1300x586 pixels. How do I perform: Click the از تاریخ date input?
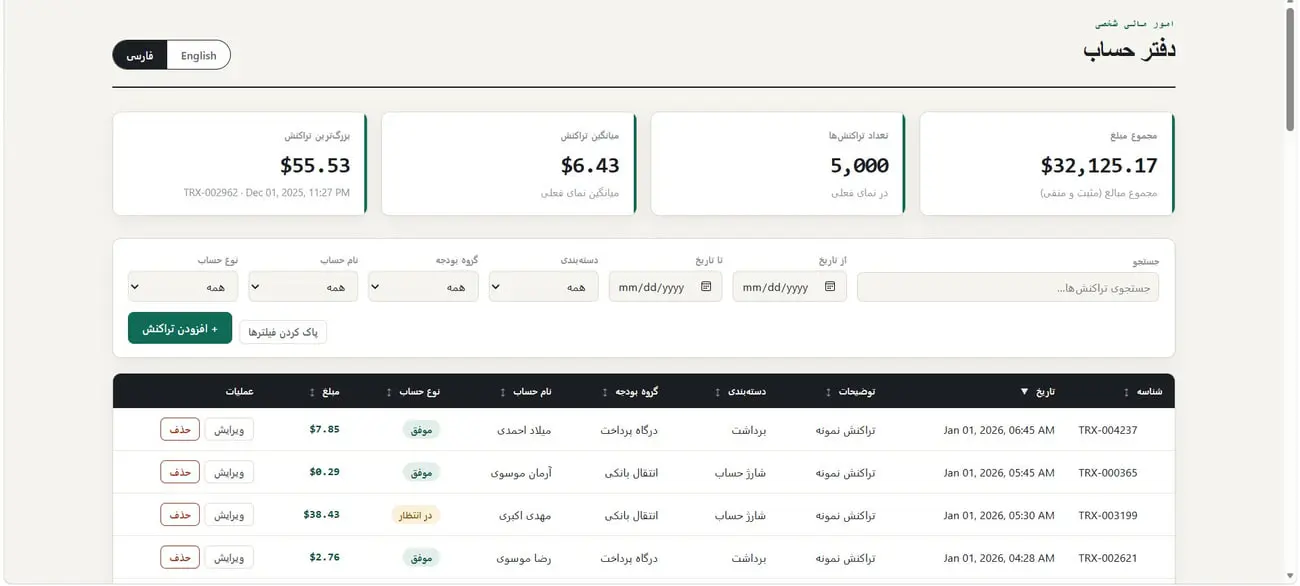coord(789,287)
